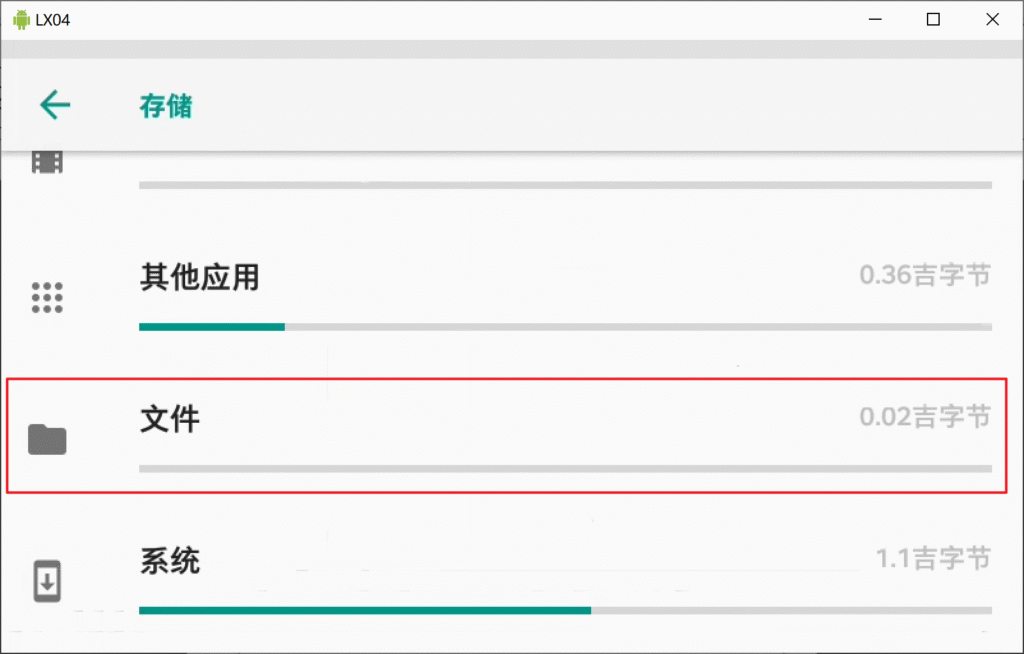
Task: Click the 0.02吉字节 size label
Action: pyautogui.click(x=925, y=416)
